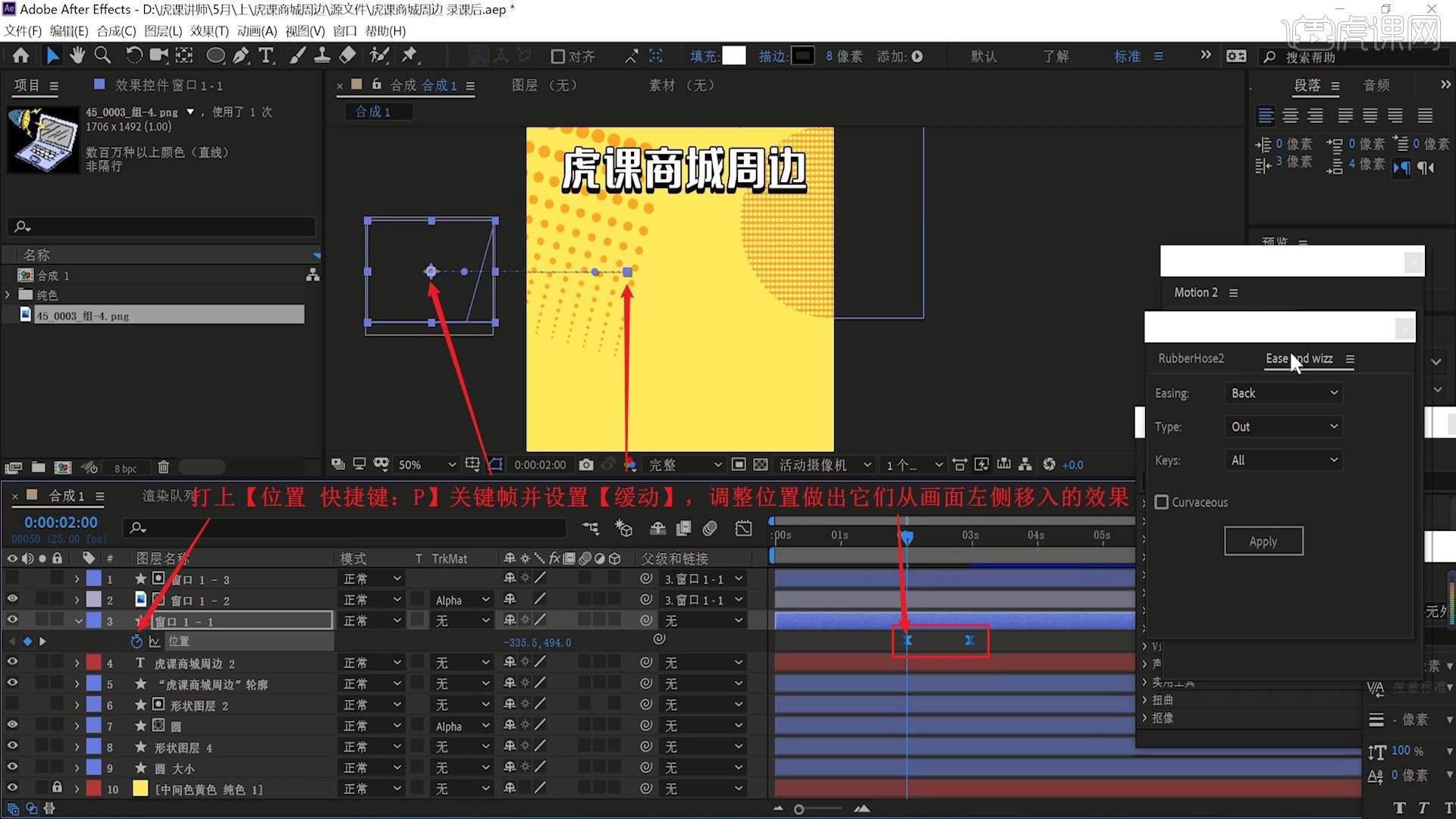Select the second position keyframe in timeline
Screen dimensions: 1456x819
tap(969, 641)
